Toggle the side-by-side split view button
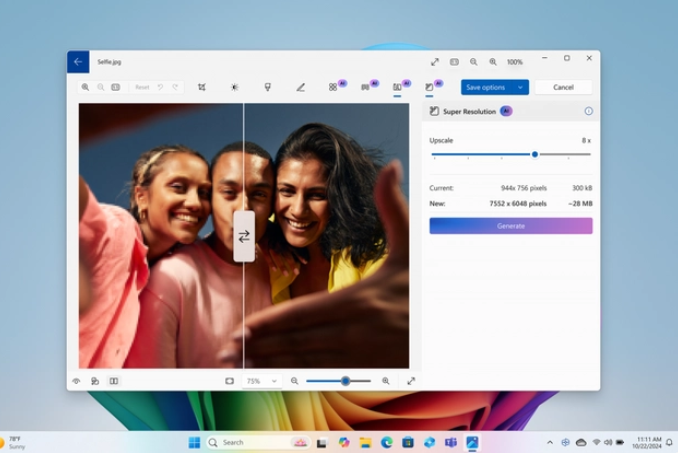This screenshot has height=453, width=678. click(114, 381)
